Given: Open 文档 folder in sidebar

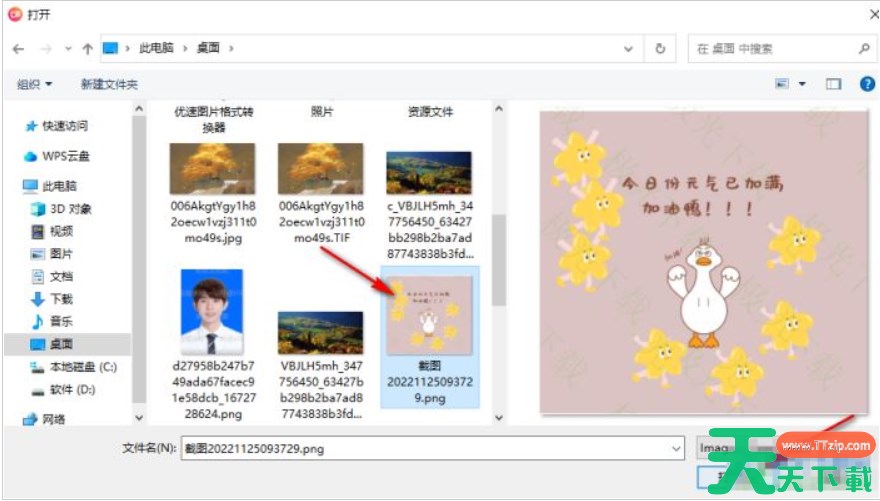Looking at the screenshot, I should (61, 276).
